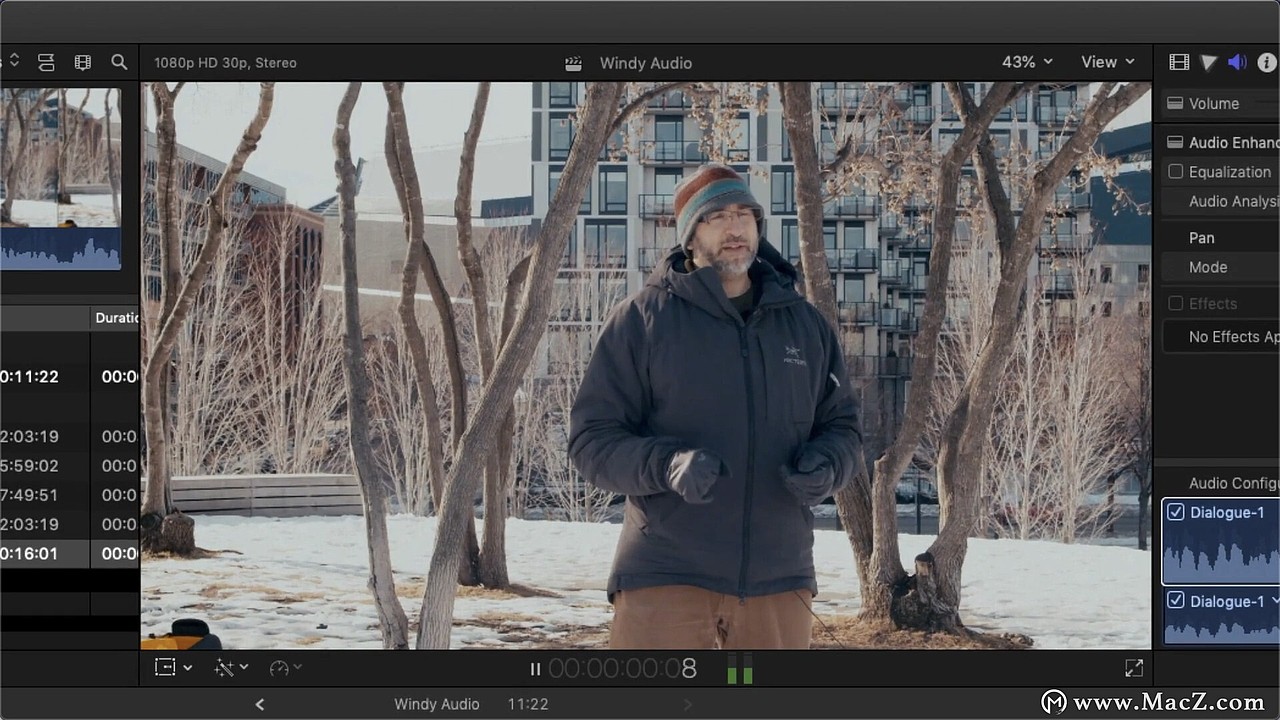Go back in timeline history
1280x720 pixels.
(x=260, y=704)
